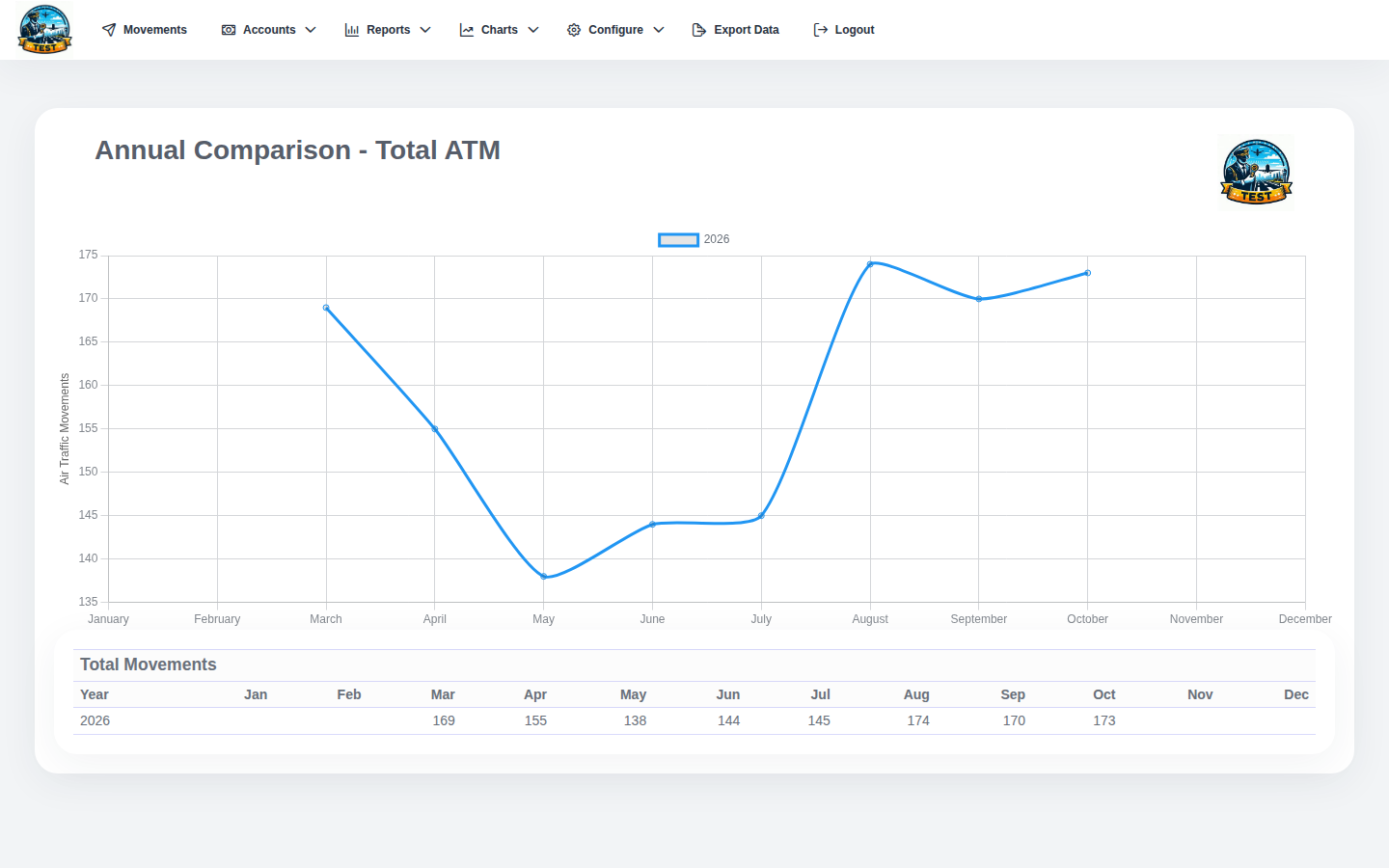This screenshot has height=868, width=1389.
Task: Click the TEST badge logo beside the chart title
Action: click(x=1256, y=171)
